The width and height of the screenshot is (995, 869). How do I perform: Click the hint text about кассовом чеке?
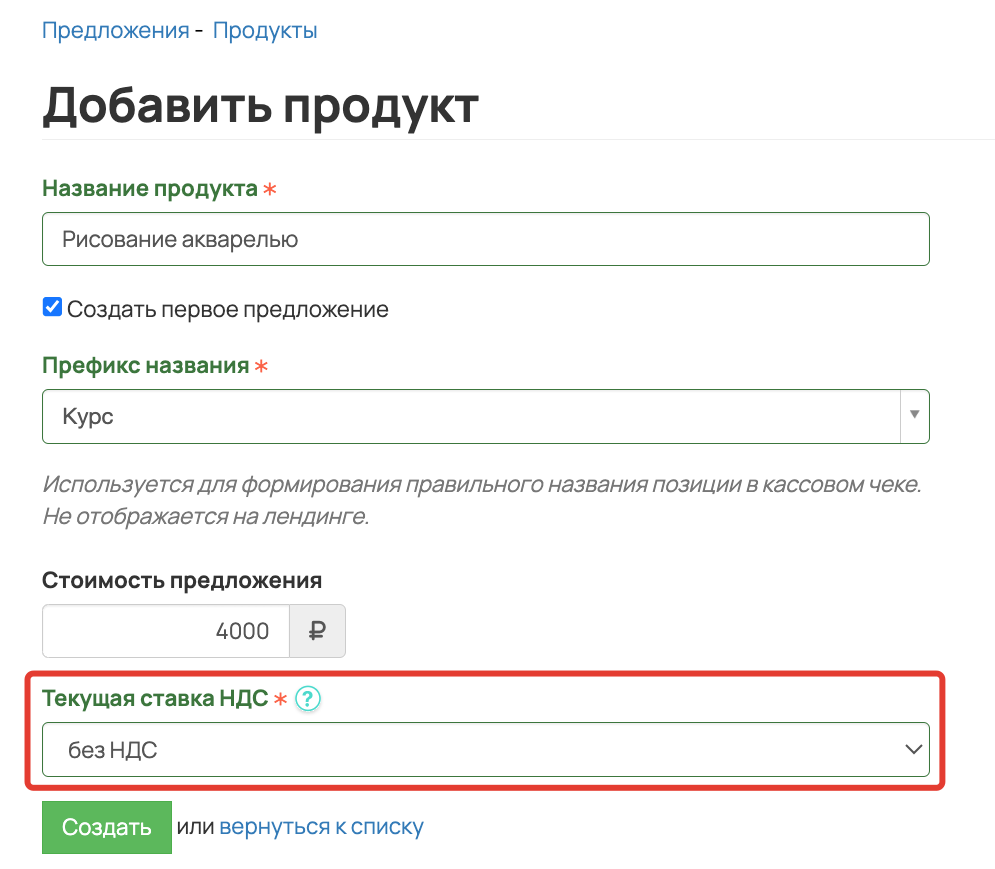click(x=482, y=484)
